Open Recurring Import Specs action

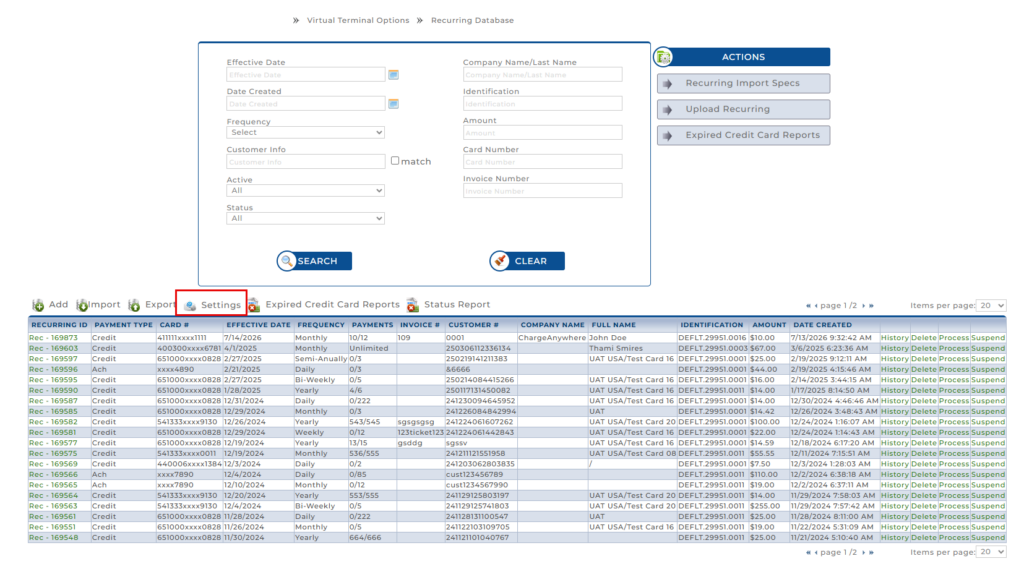pos(743,84)
